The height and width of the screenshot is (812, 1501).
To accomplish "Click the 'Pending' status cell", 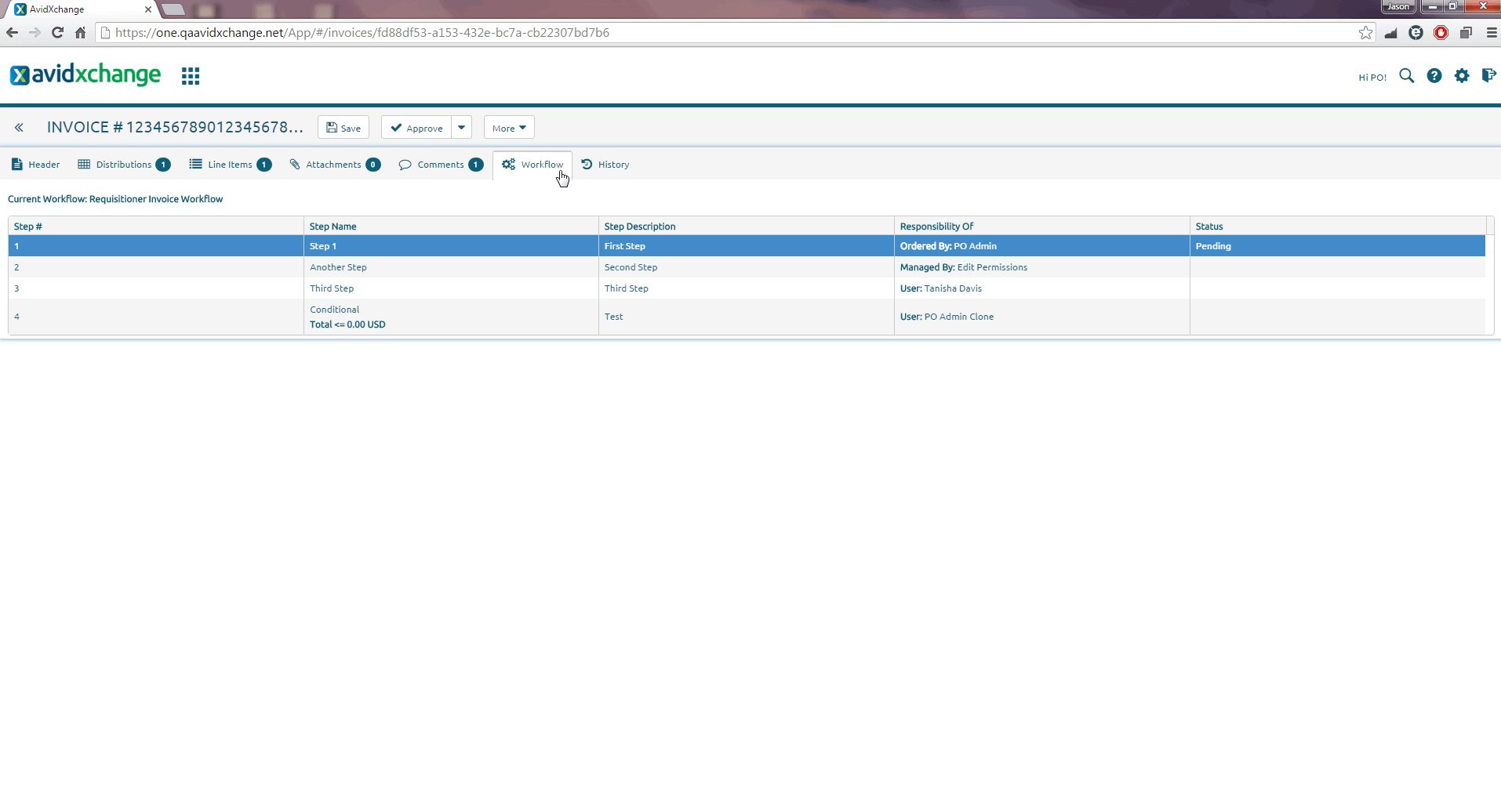I will (x=1338, y=246).
